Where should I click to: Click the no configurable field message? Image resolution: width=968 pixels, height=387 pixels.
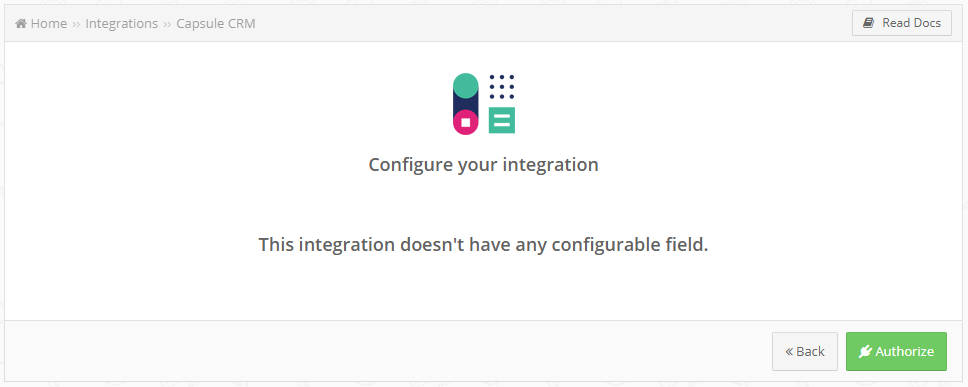coord(483,244)
